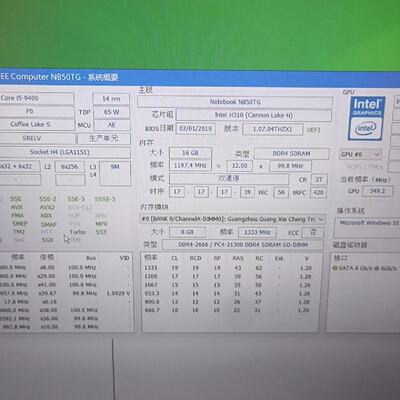400x400 pixels.
Task: Click the Intel Graphics logo
Action: [x=366, y=118]
